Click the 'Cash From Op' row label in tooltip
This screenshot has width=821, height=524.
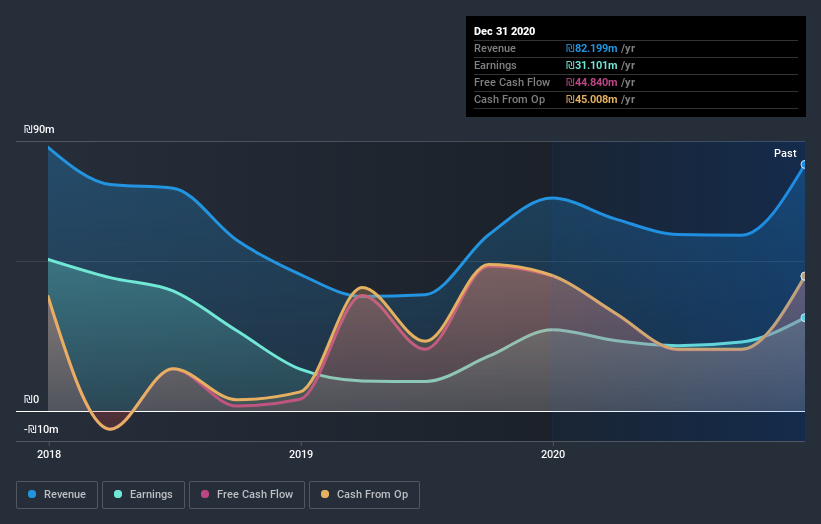(509, 99)
